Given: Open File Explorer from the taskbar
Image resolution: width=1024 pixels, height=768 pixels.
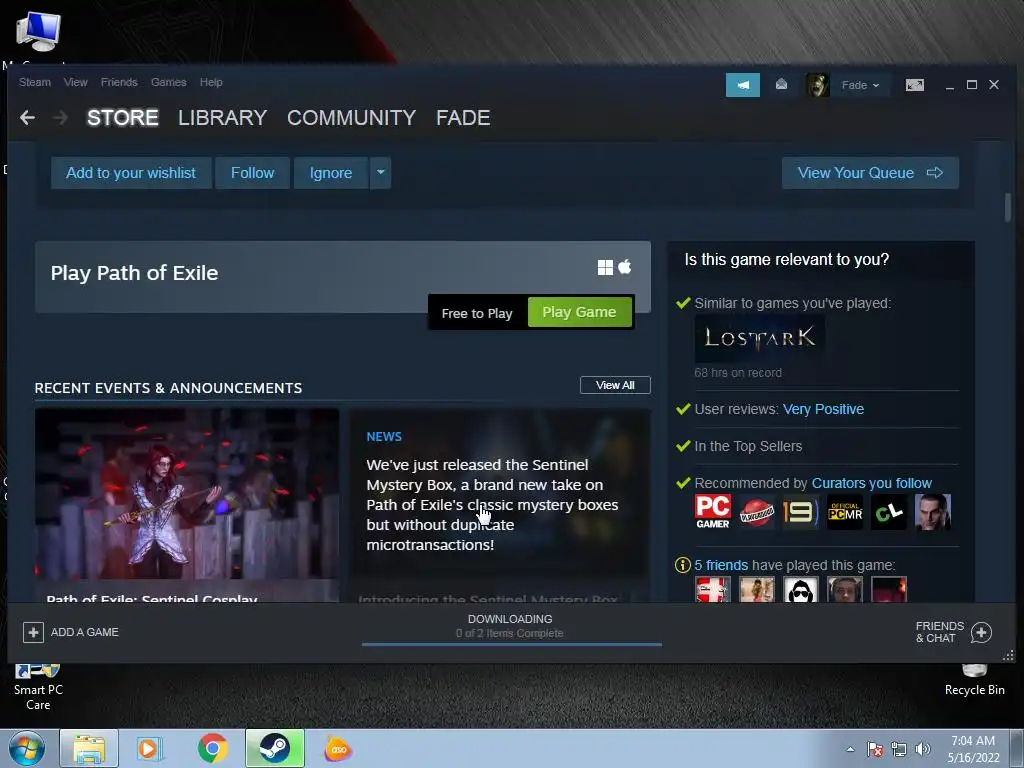Looking at the screenshot, I should (89, 748).
